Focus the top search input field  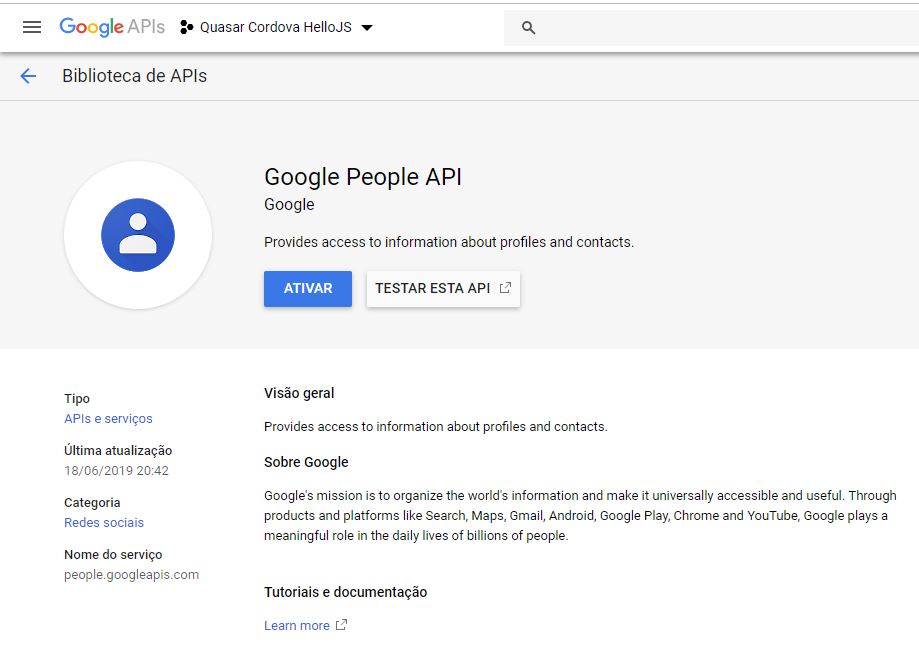click(x=720, y=28)
